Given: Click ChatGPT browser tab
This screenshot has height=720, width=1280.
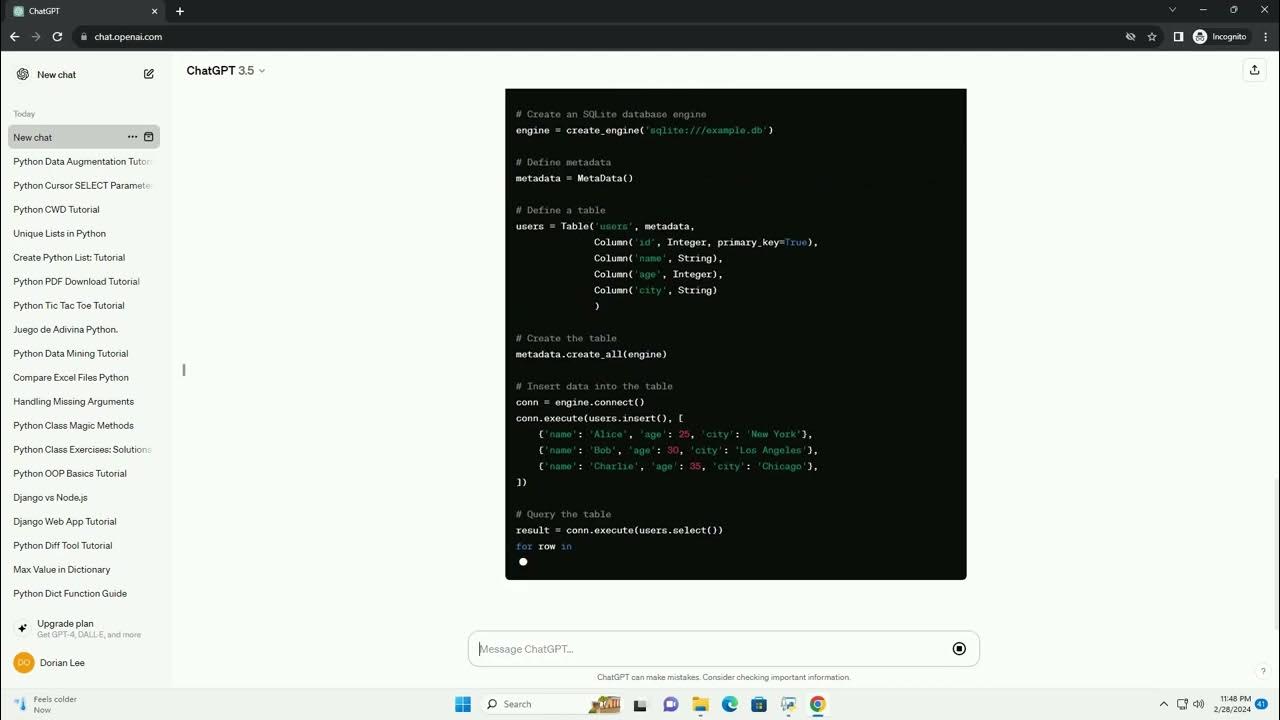Looking at the screenshot, I should pos(85,11).
